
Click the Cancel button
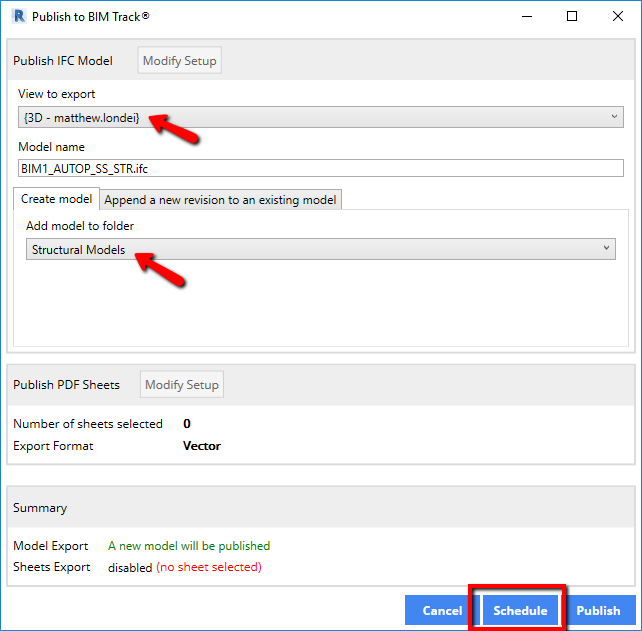tap(442, 611)
